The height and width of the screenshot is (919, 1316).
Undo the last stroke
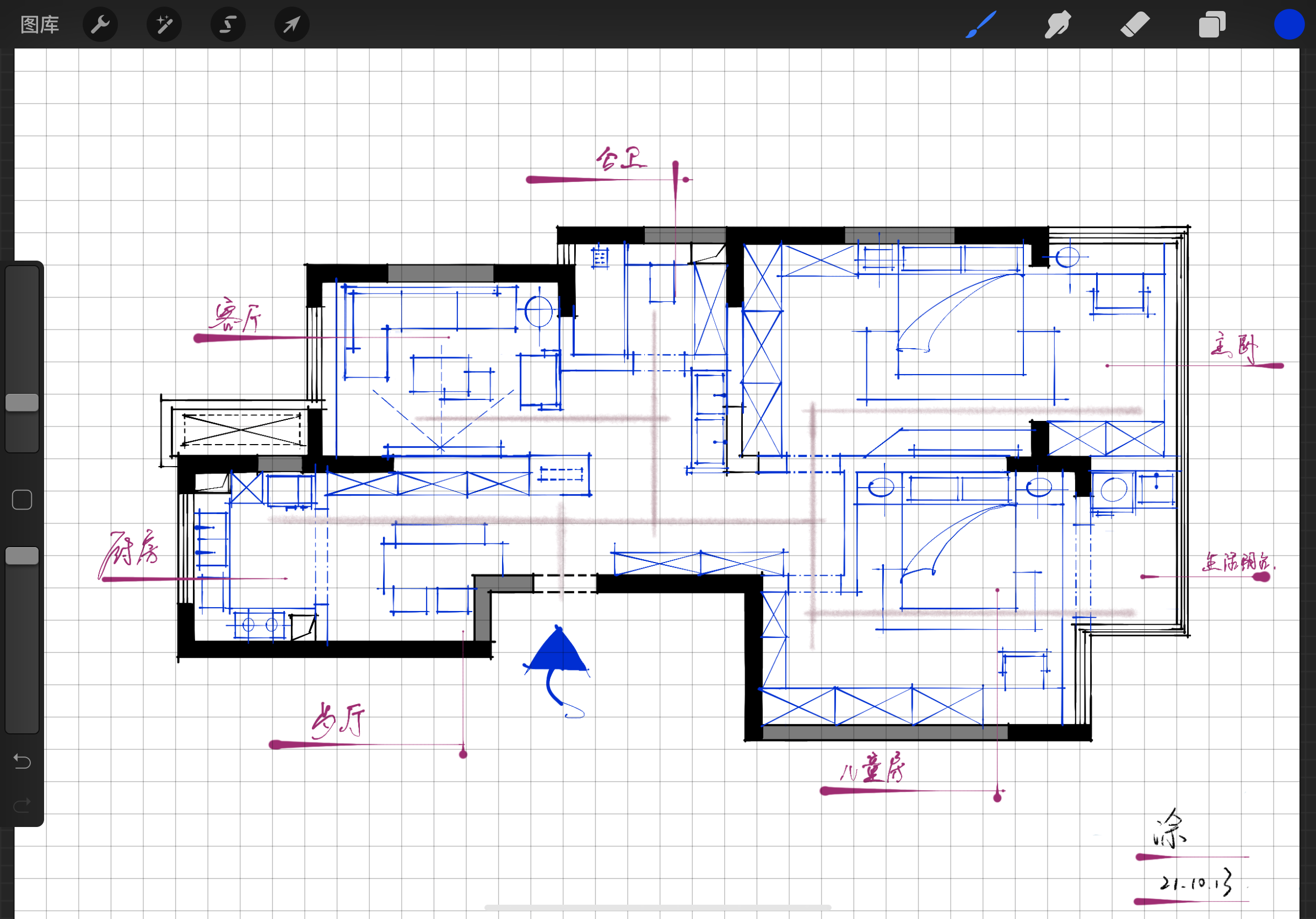[x=23, y=761]
